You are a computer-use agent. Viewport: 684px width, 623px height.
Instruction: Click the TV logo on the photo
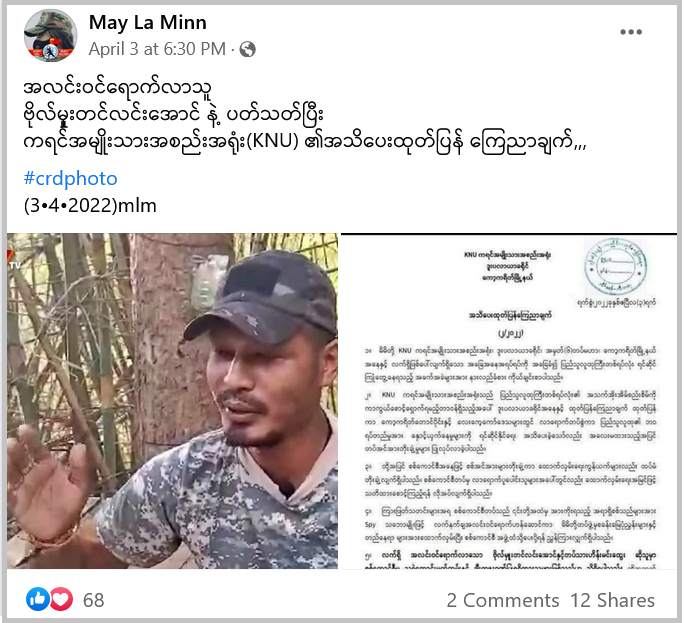[x=14, y=261]
